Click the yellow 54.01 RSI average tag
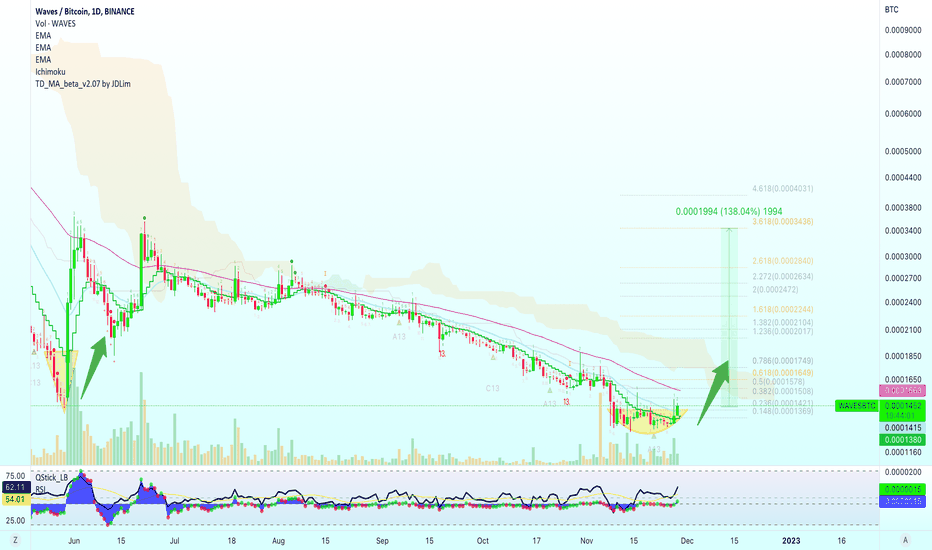This screenshot has width=932, height=550. point(15,499)
